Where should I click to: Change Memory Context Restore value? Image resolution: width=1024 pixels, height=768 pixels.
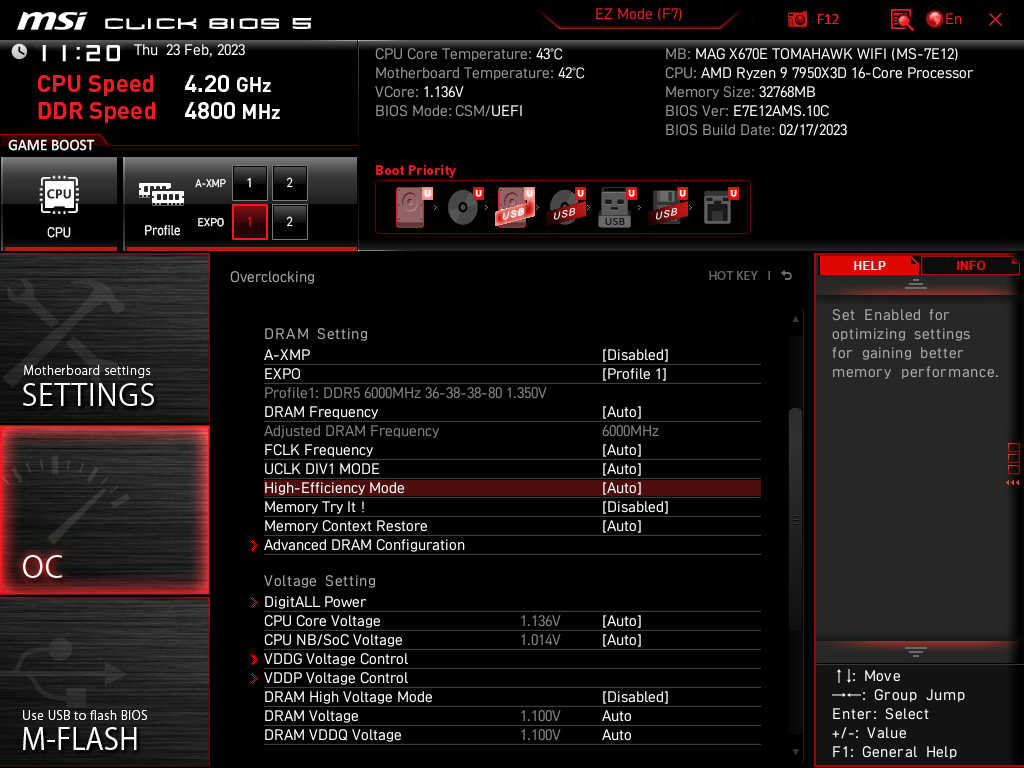[622, 526]
